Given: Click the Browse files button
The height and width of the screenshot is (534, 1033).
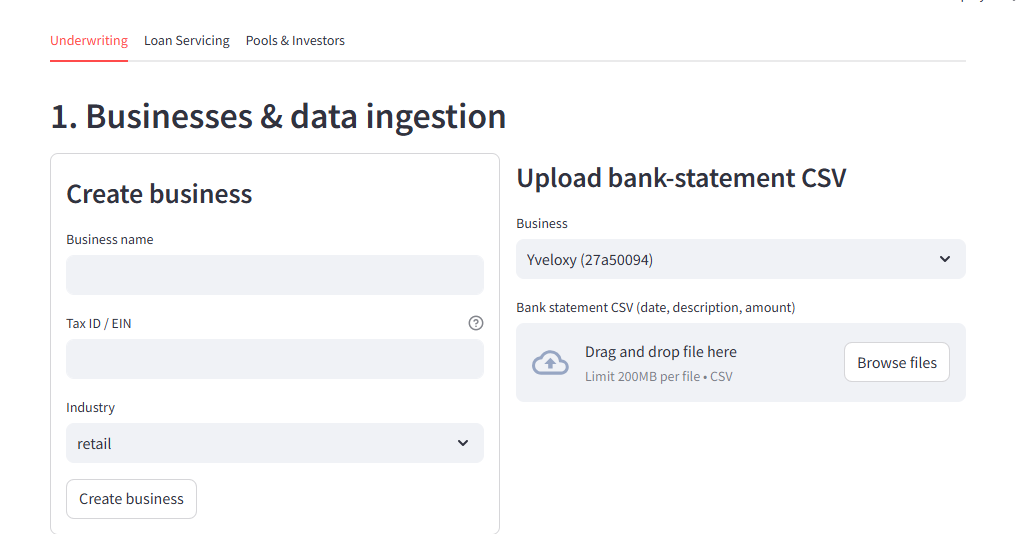Looking at the screenshot, I should 897,362.
